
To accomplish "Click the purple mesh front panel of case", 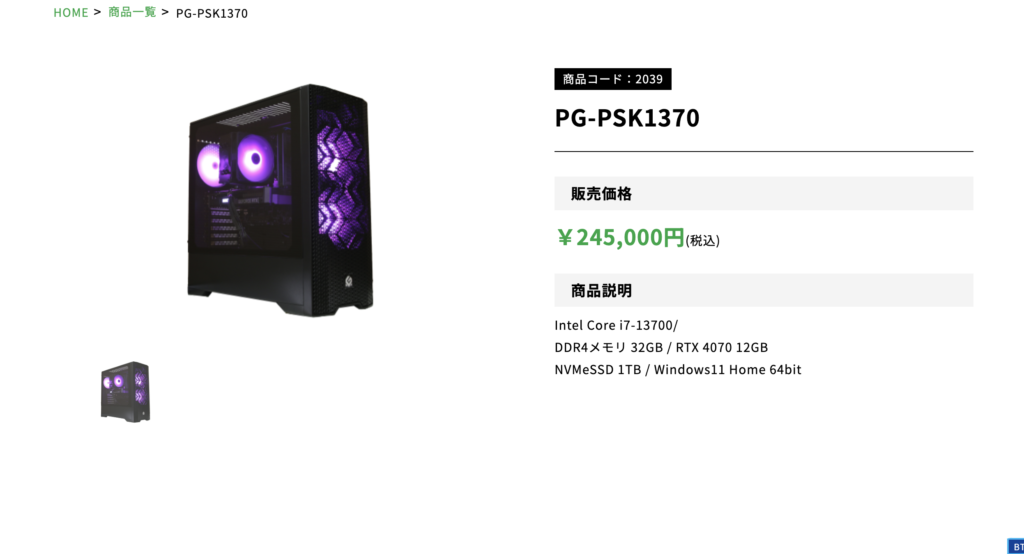I will tap(340, 178).
